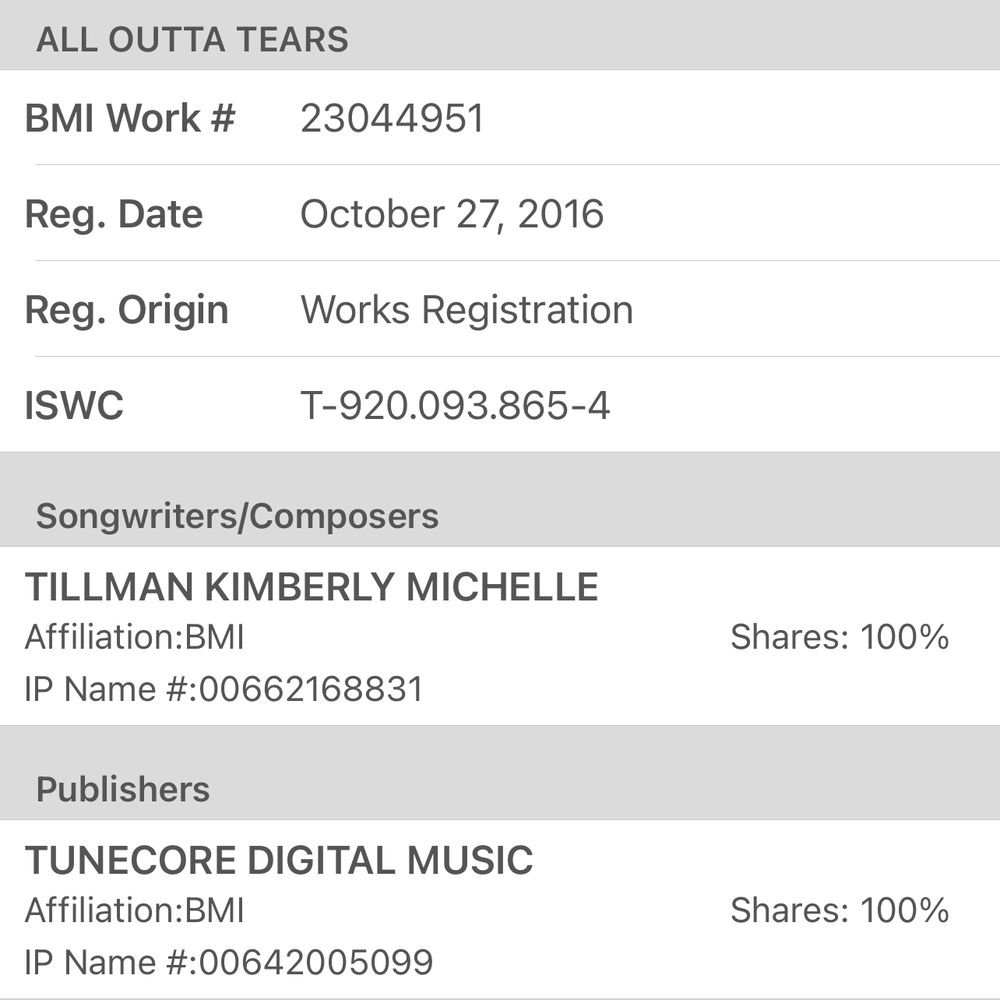
Task: Click Affiliation:BMI under Tunecore Digital Music
Action: click(134, 911)
